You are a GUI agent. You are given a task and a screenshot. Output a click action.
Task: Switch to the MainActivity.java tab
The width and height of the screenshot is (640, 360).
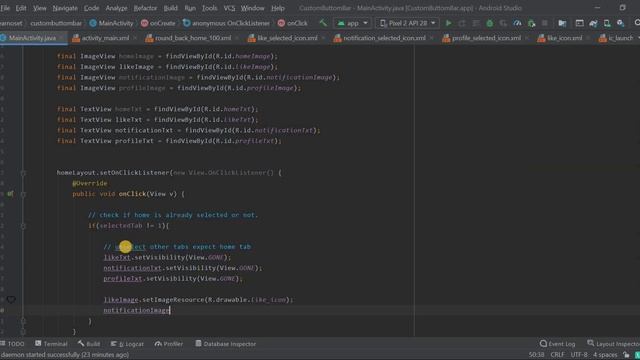[x=32, y=38]
